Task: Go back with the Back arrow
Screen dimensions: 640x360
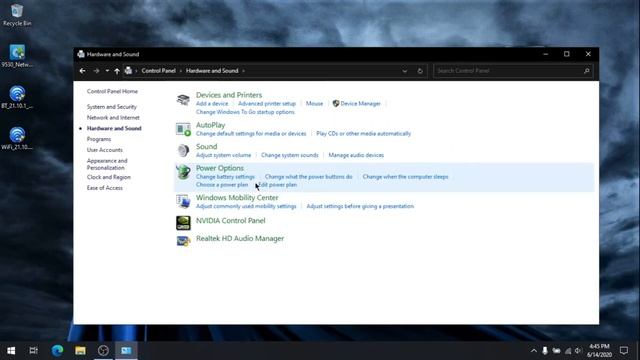Action: pyautogui.click(x=82, y=71)
